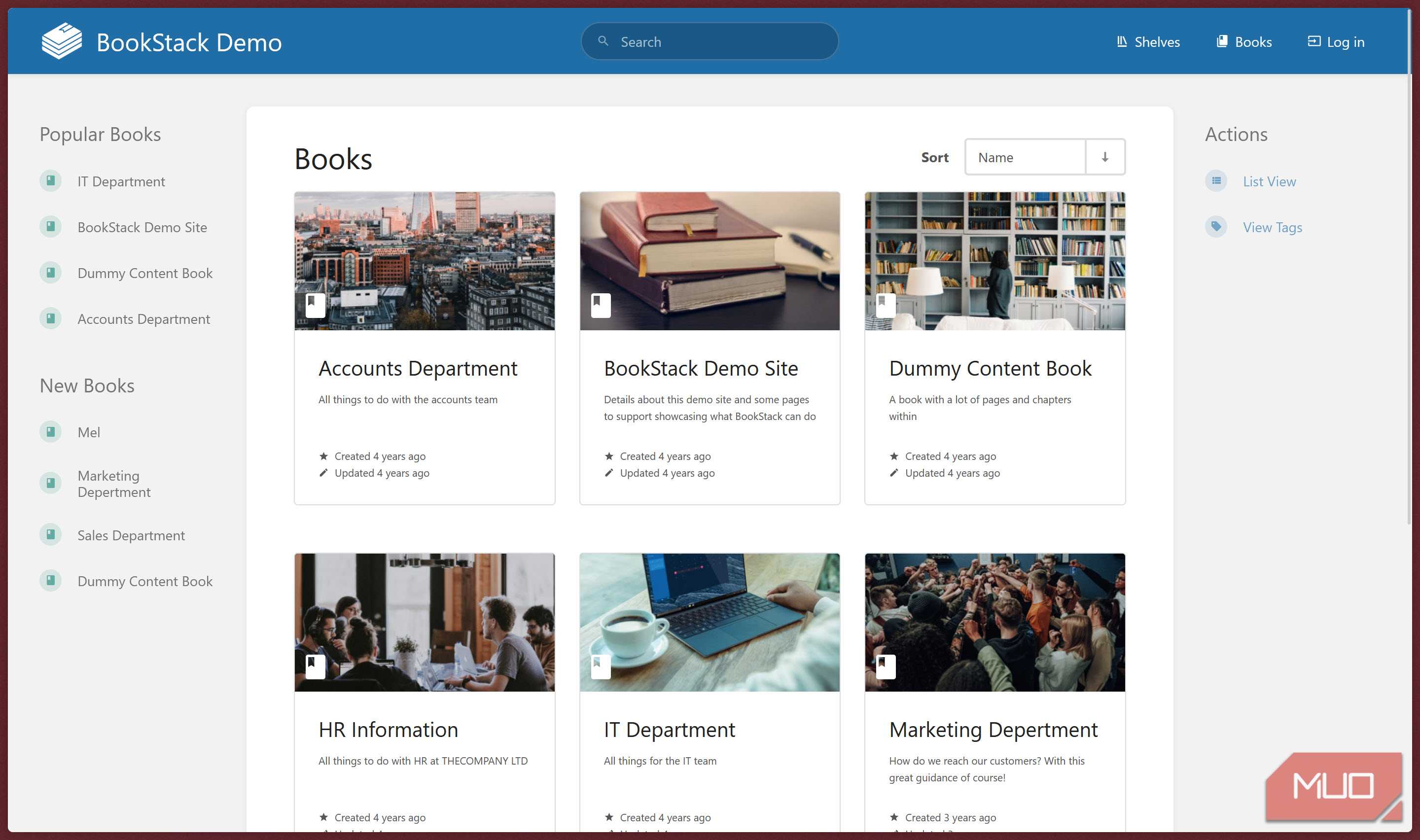Click the List View icon
This screenshot has width=1420, height=840.
point(1216,181)
